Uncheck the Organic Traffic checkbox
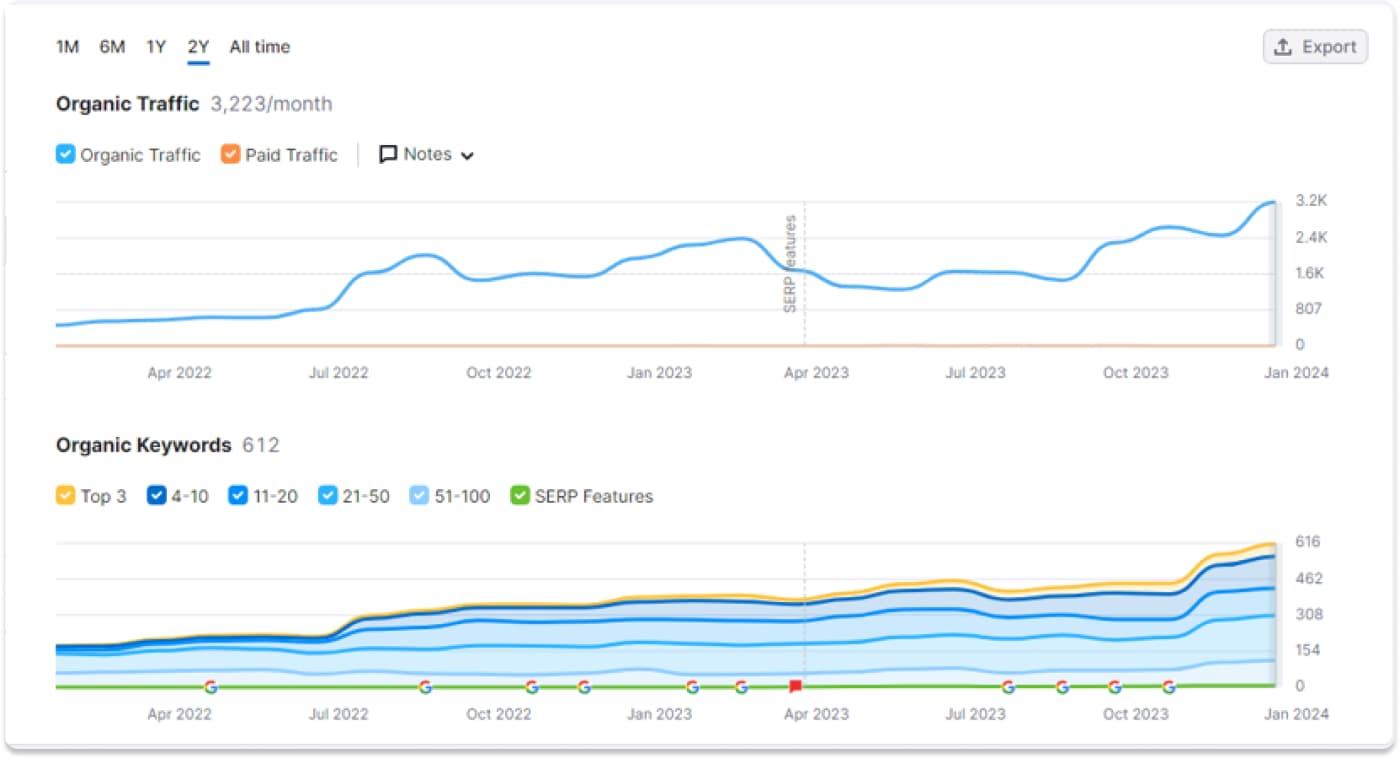The width and height of the screenshot is (1400, 759). (65, 155)
